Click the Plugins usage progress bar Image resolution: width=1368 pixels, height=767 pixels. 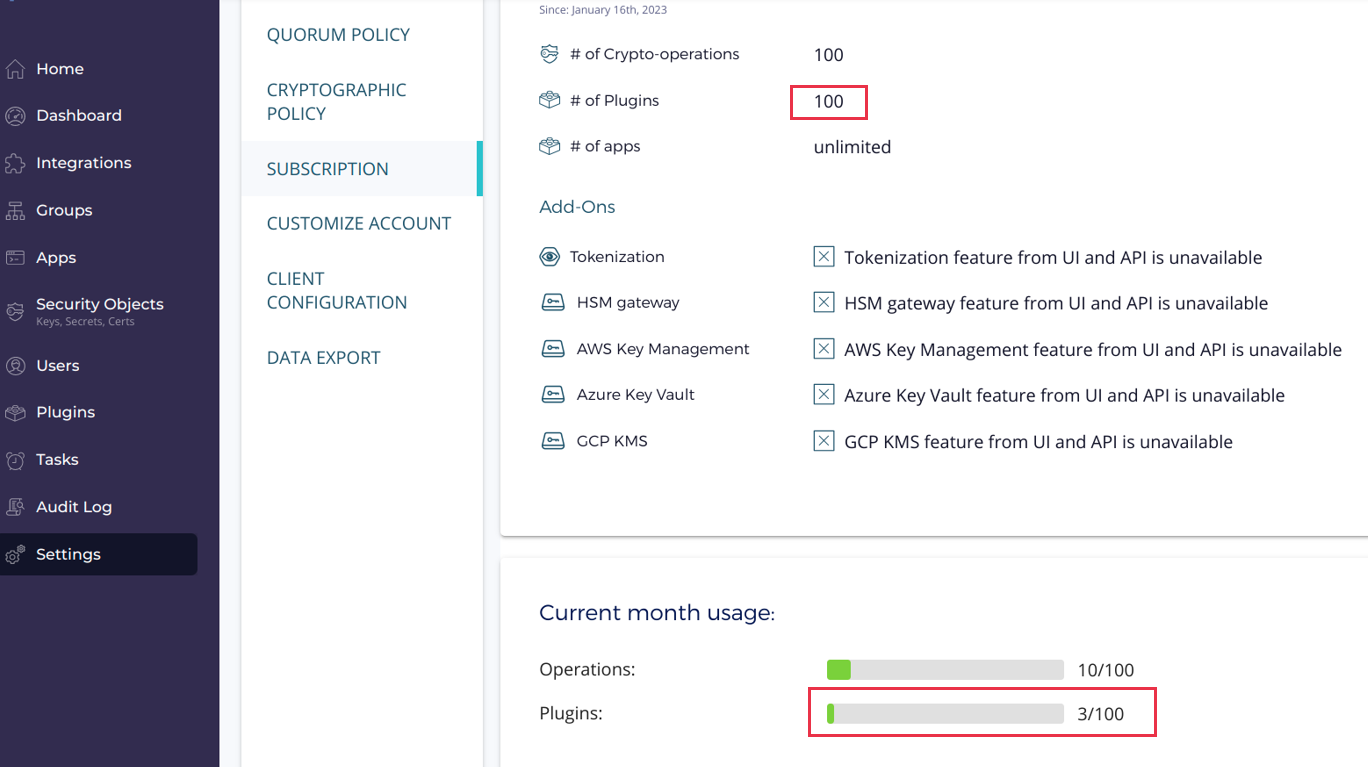pyautogui.click(x=945, y=714)
